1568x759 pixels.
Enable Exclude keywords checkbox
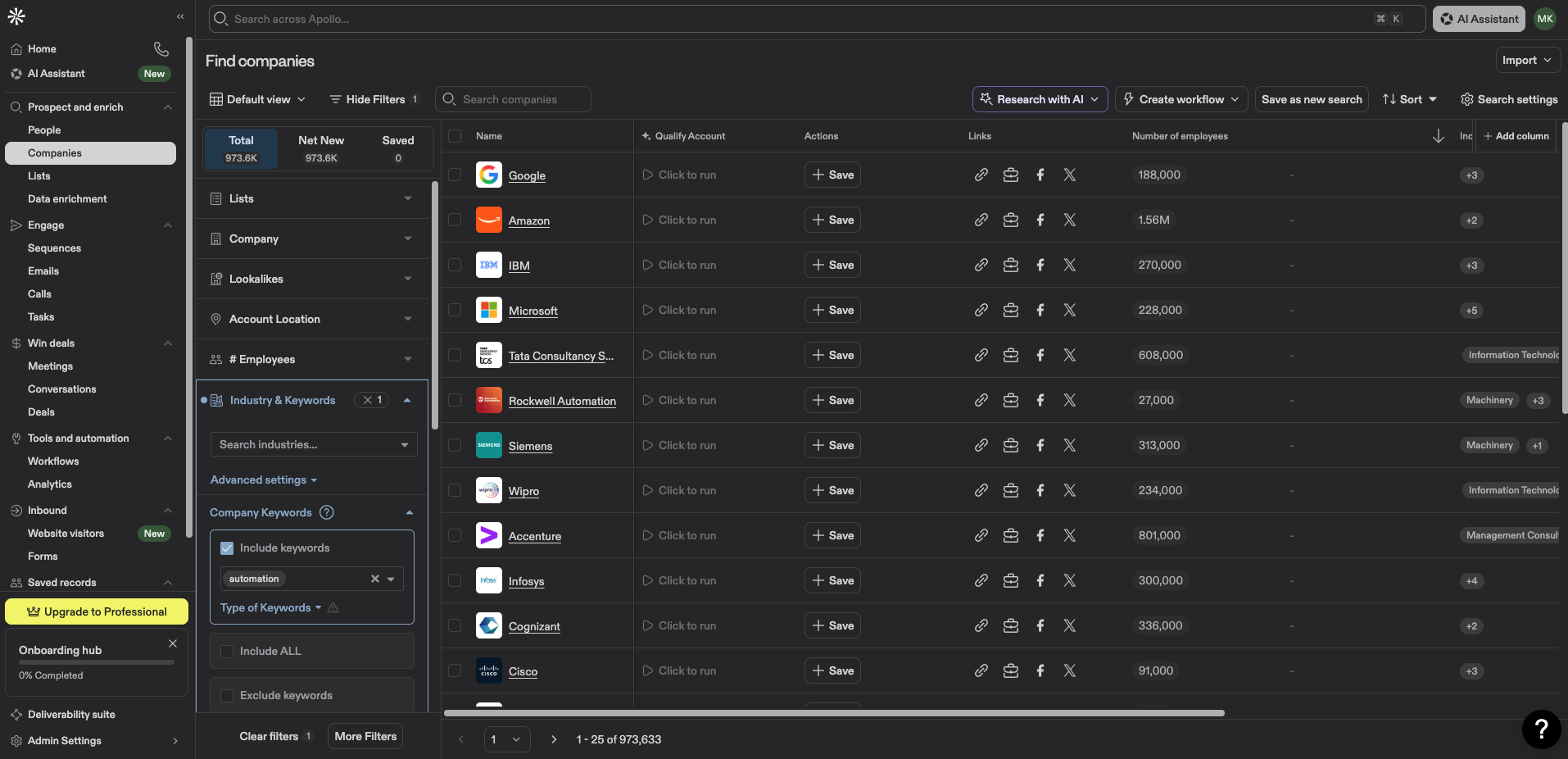tap(227, 696)
